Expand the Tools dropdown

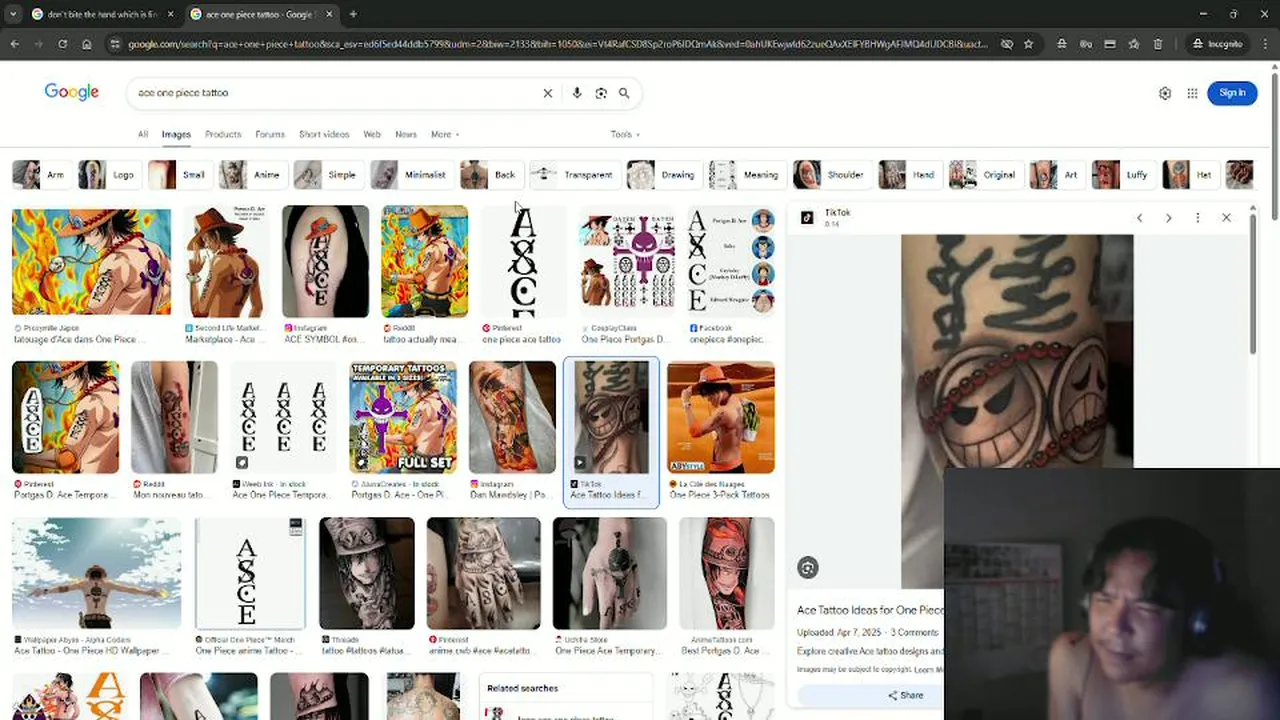coord(625,134)
